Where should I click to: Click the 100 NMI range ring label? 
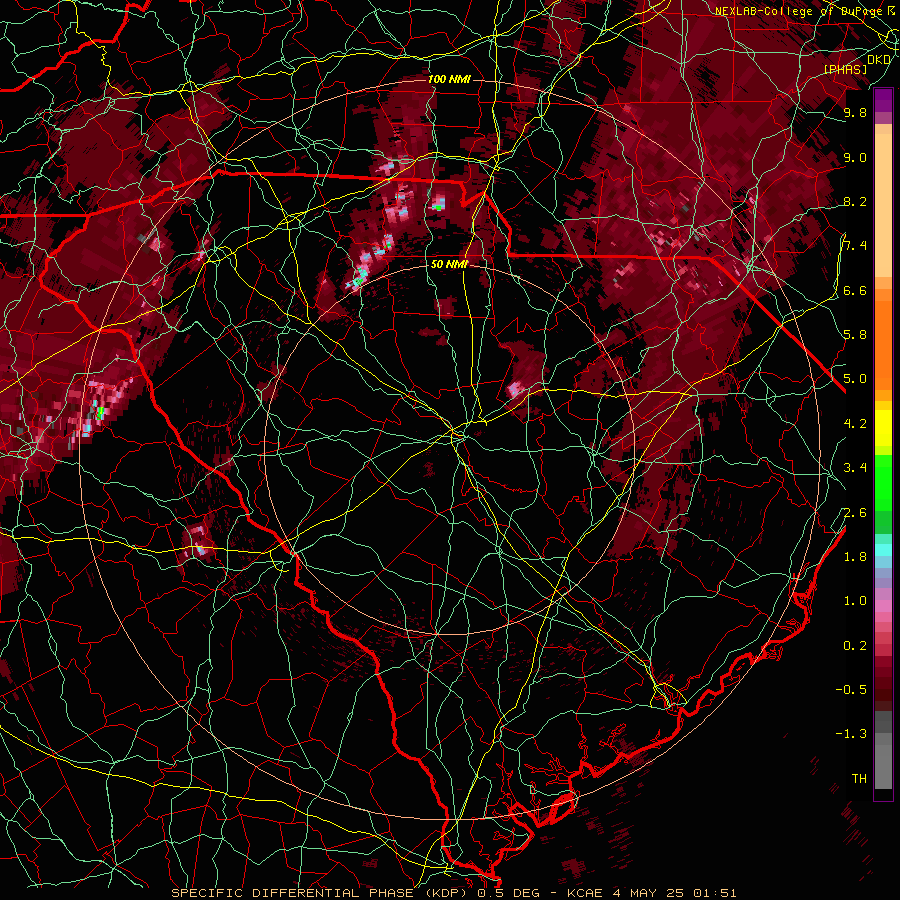point(449,79)
